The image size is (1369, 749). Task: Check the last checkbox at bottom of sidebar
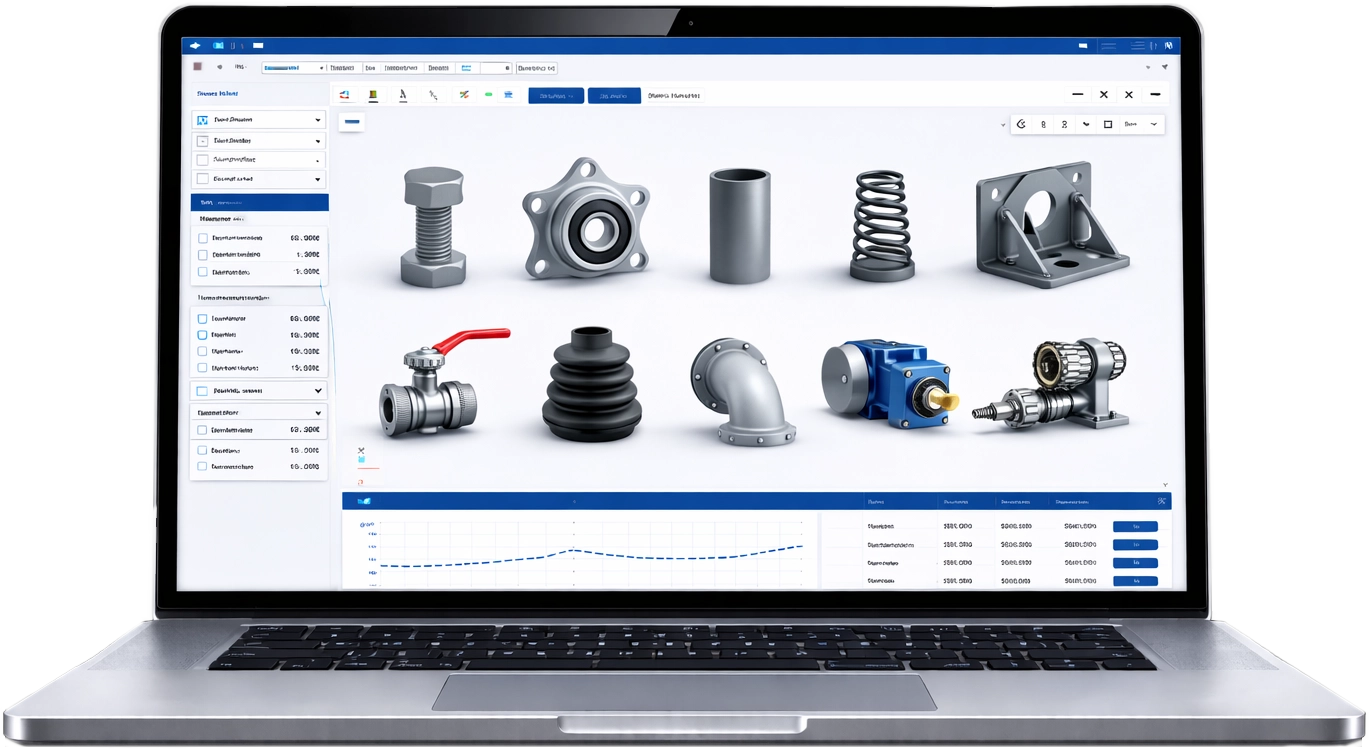click(203, 467)
